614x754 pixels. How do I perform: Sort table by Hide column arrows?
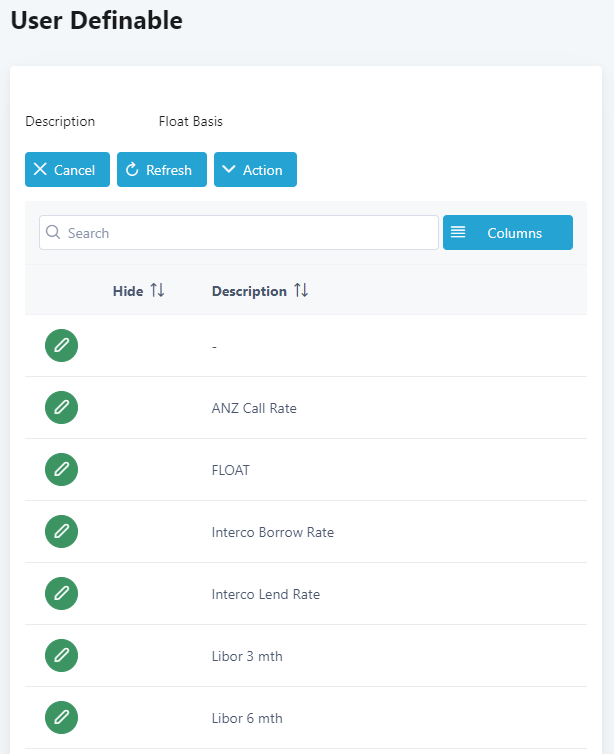(x=157, y=291)
